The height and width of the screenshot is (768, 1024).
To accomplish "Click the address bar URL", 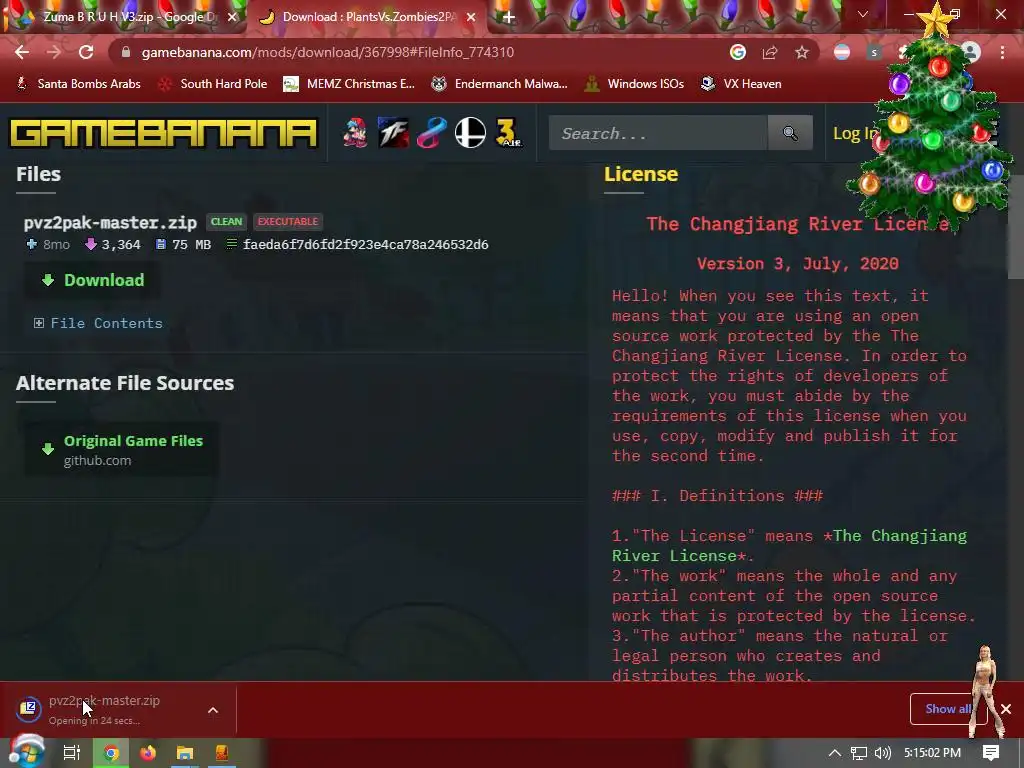I will click(328, 52).
